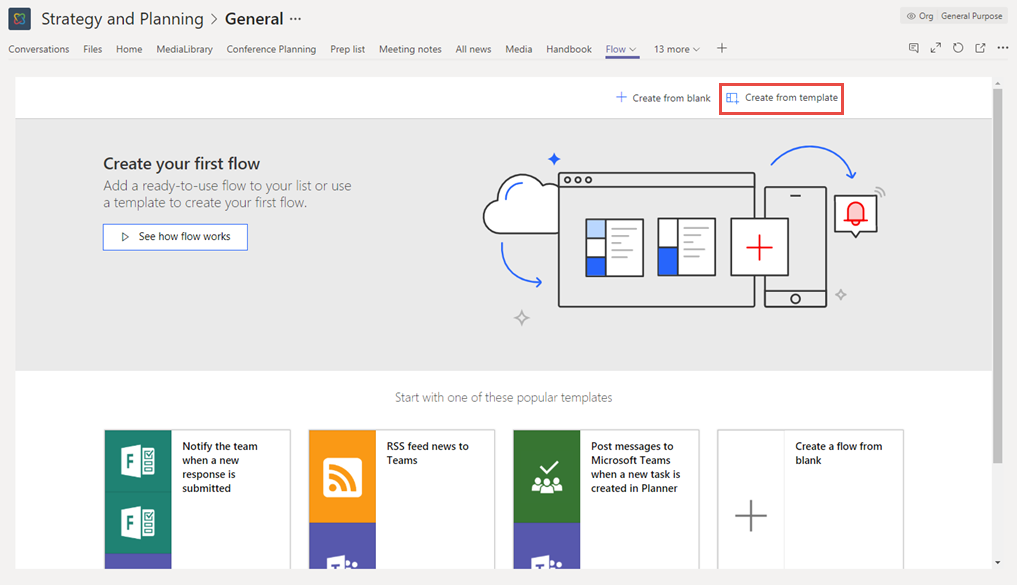This screenshot has height=585, width=1017.
Task: Expand the Flow tab dropdown chevron
Action: (633, 49)
